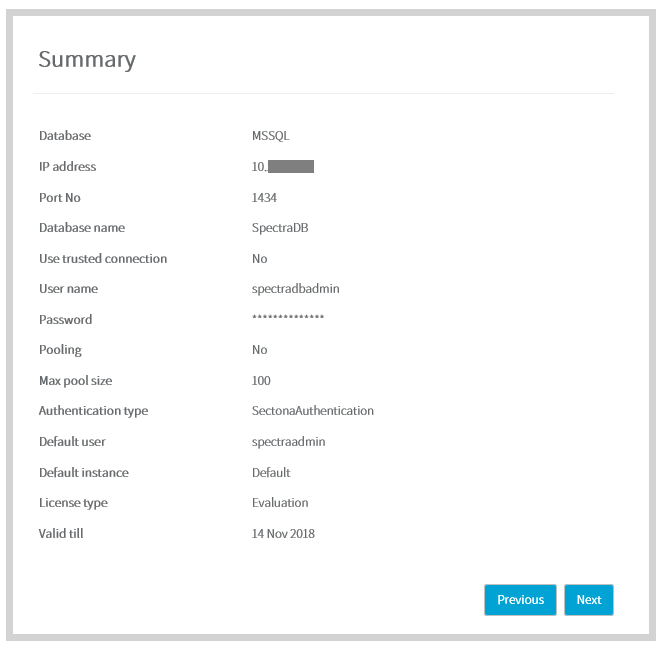Select the spectraadmin default user value
The width and height of the screenshot is (661, 651).
tap(288, 442)
